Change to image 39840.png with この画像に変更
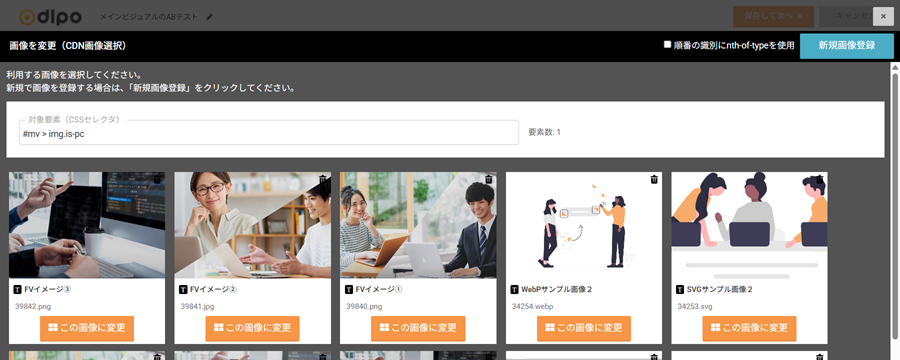900x360 pixels. (418, 328)
